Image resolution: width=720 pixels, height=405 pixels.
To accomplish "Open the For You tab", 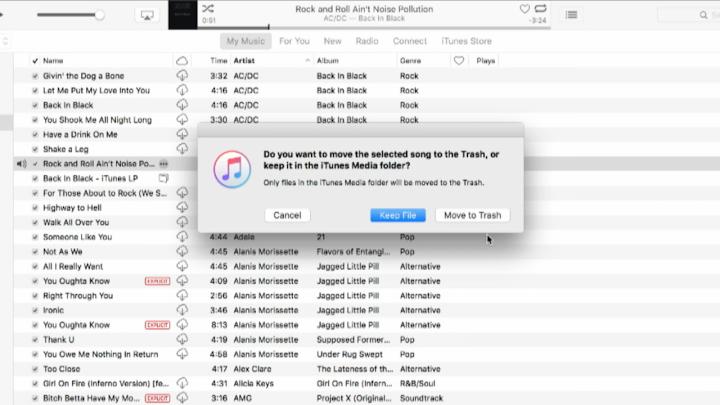I will (294, 41).
